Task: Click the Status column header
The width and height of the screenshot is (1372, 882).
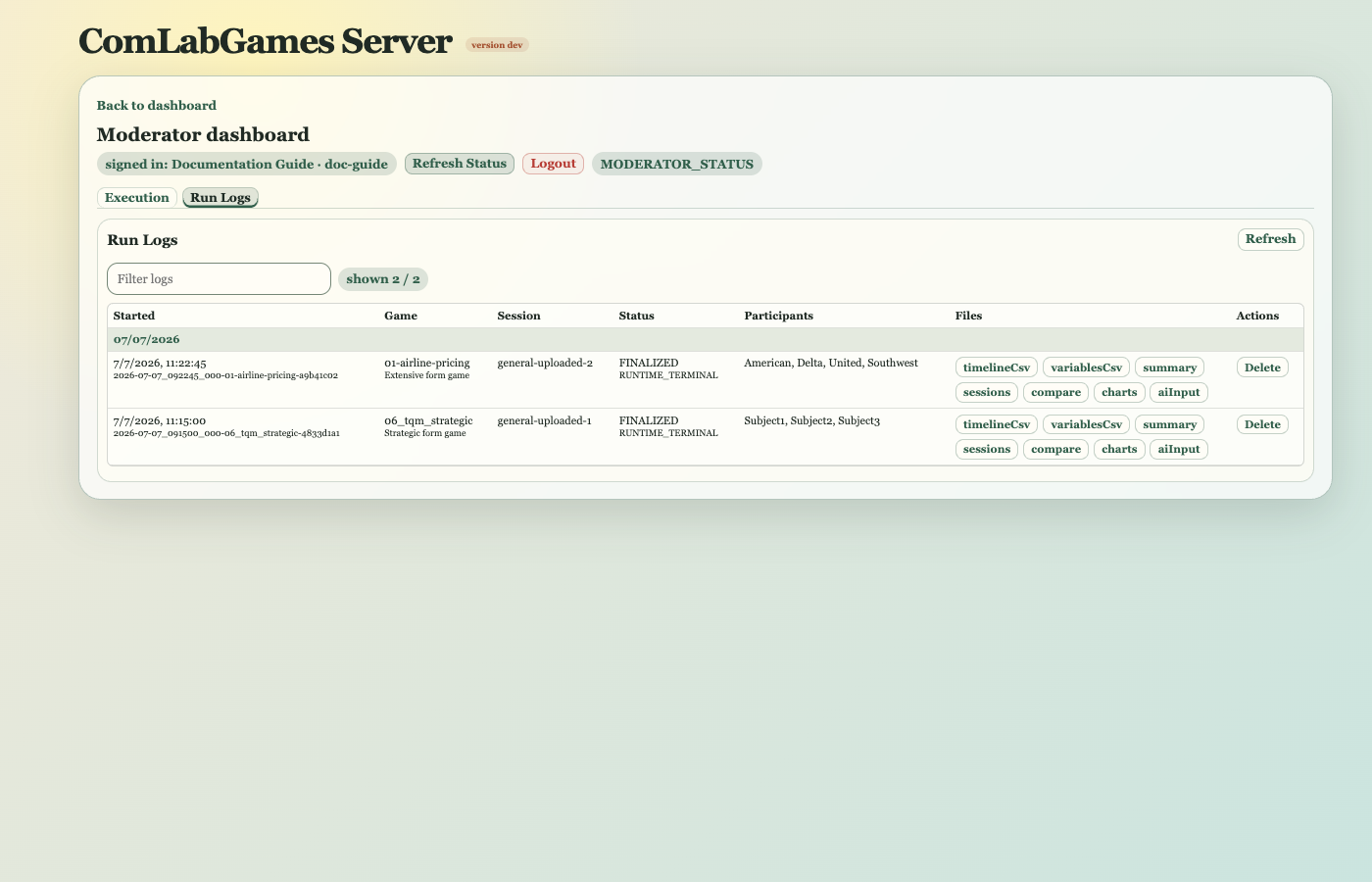Action: click(636, 316)
